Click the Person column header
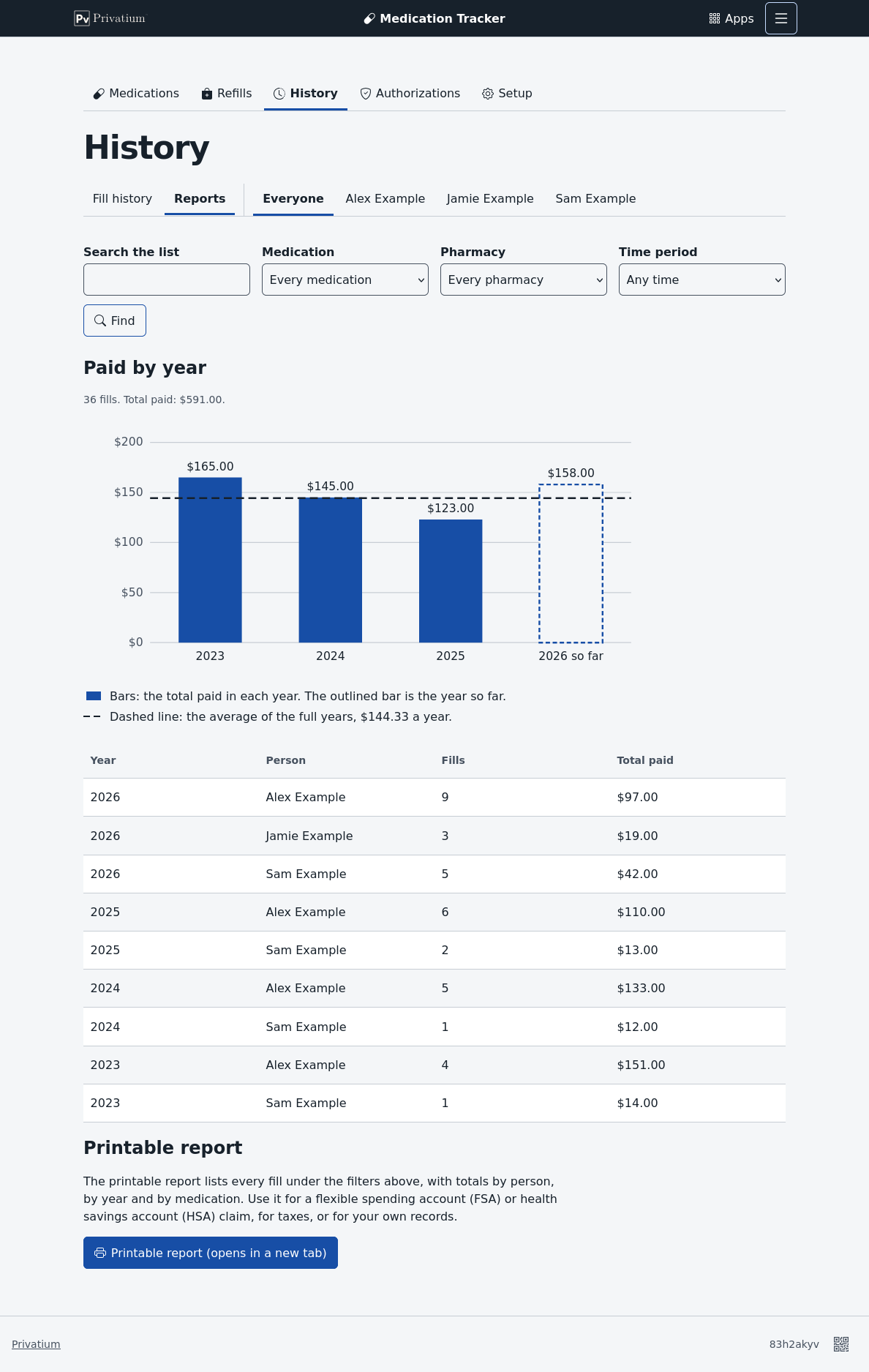Viewport: 869px width, 1372px height. (x=286, y=760)
